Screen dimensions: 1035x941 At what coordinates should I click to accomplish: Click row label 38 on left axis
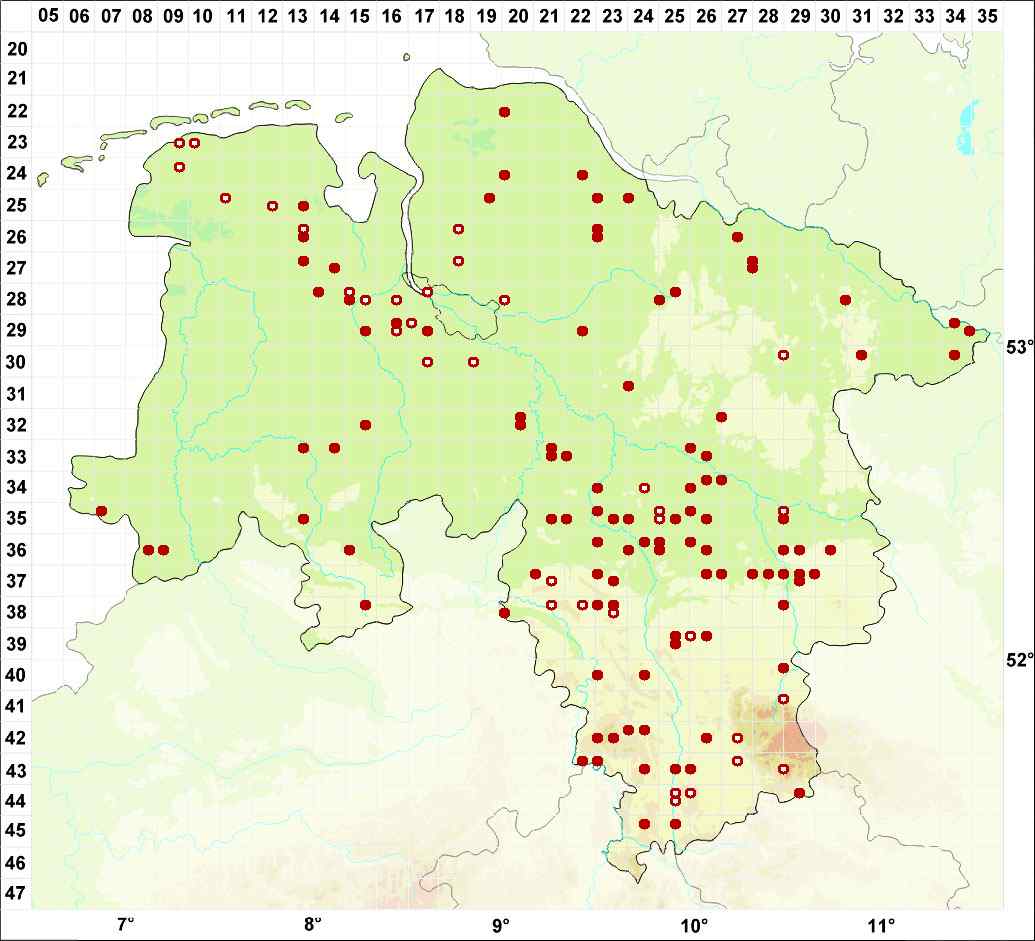pos(18,612)
